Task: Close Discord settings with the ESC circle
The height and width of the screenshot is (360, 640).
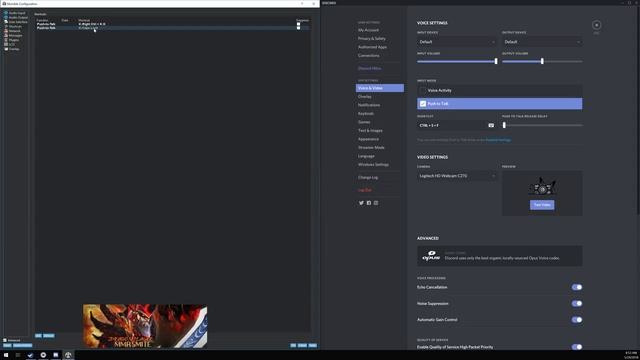Action: 596,25
